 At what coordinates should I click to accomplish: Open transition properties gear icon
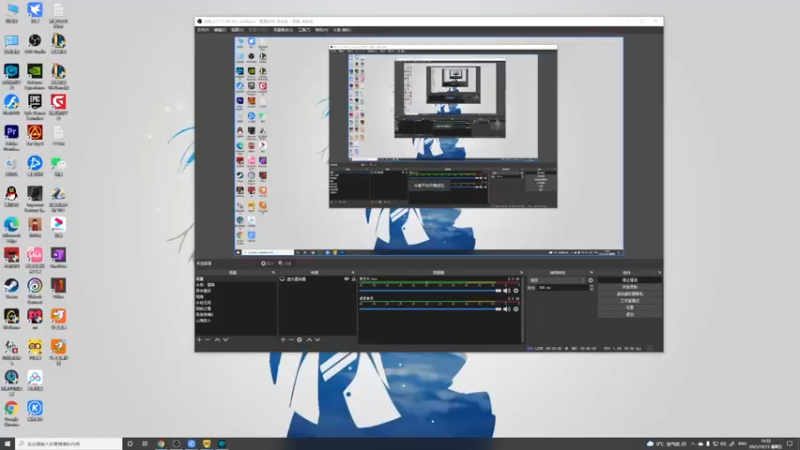coord(591,280)
